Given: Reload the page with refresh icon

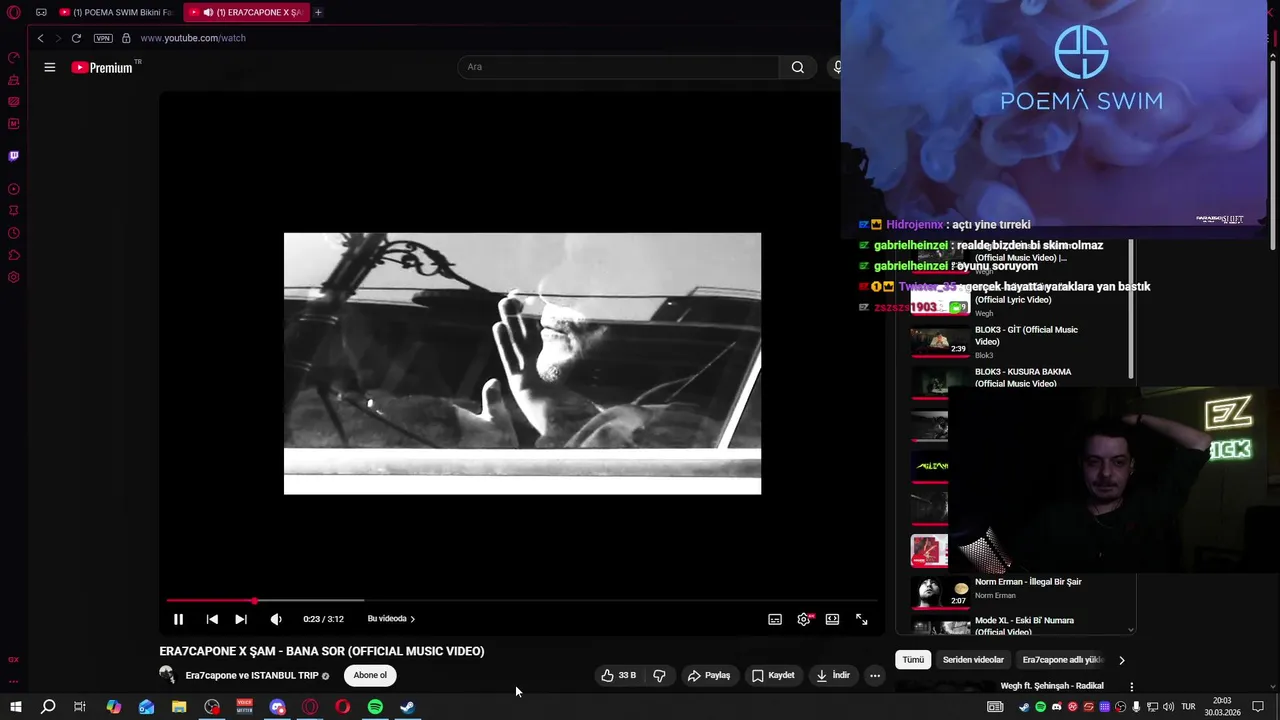Looking at the screenshot, I should [76, 38].
